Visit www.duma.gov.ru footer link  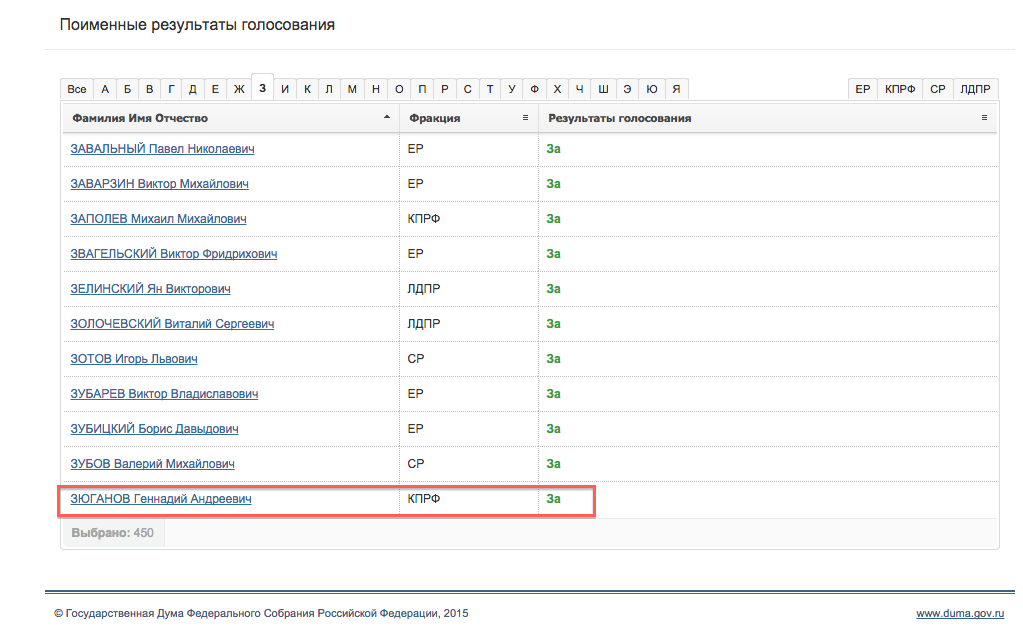pos(960,613)
